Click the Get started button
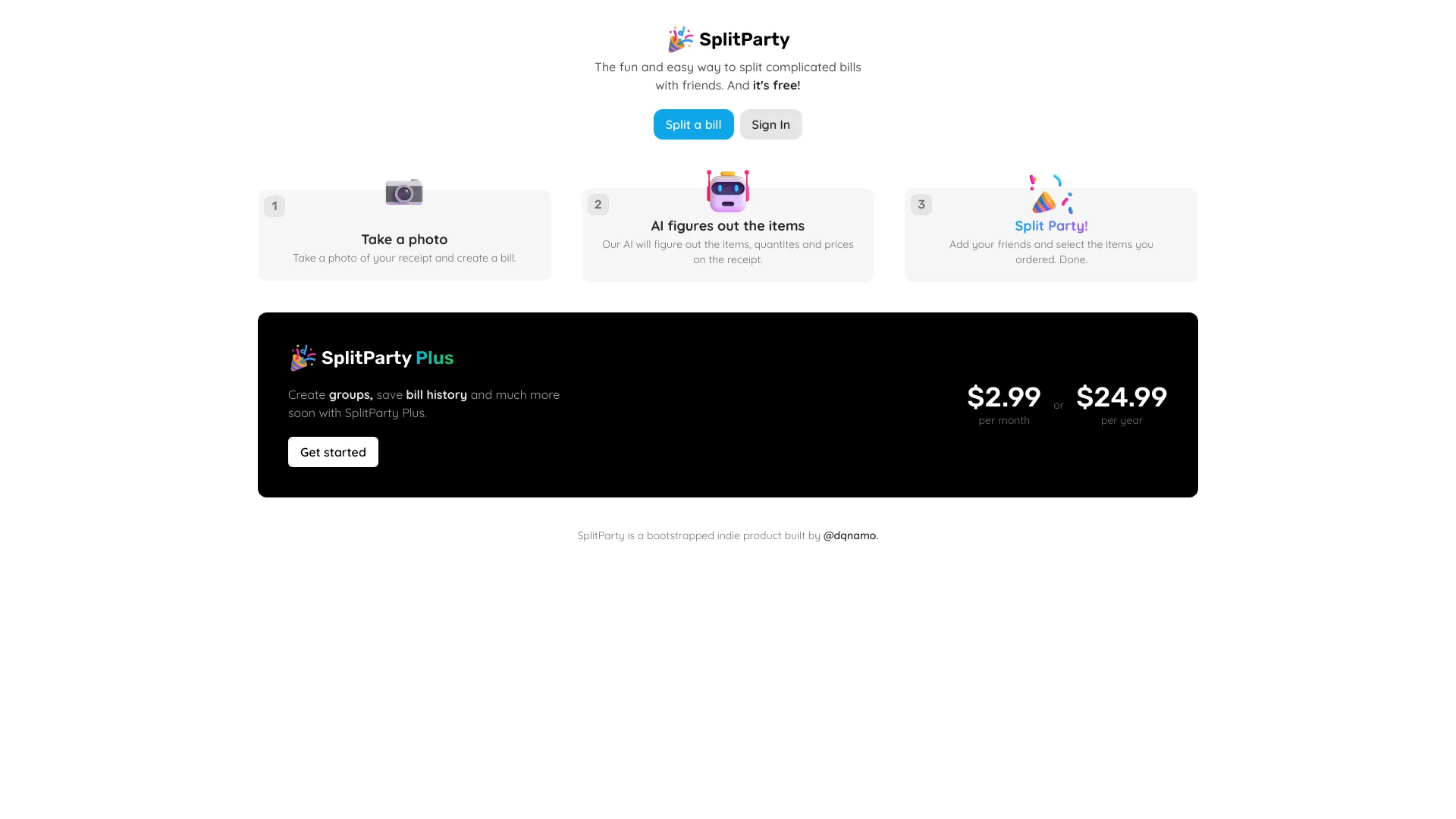 [333, 451]
